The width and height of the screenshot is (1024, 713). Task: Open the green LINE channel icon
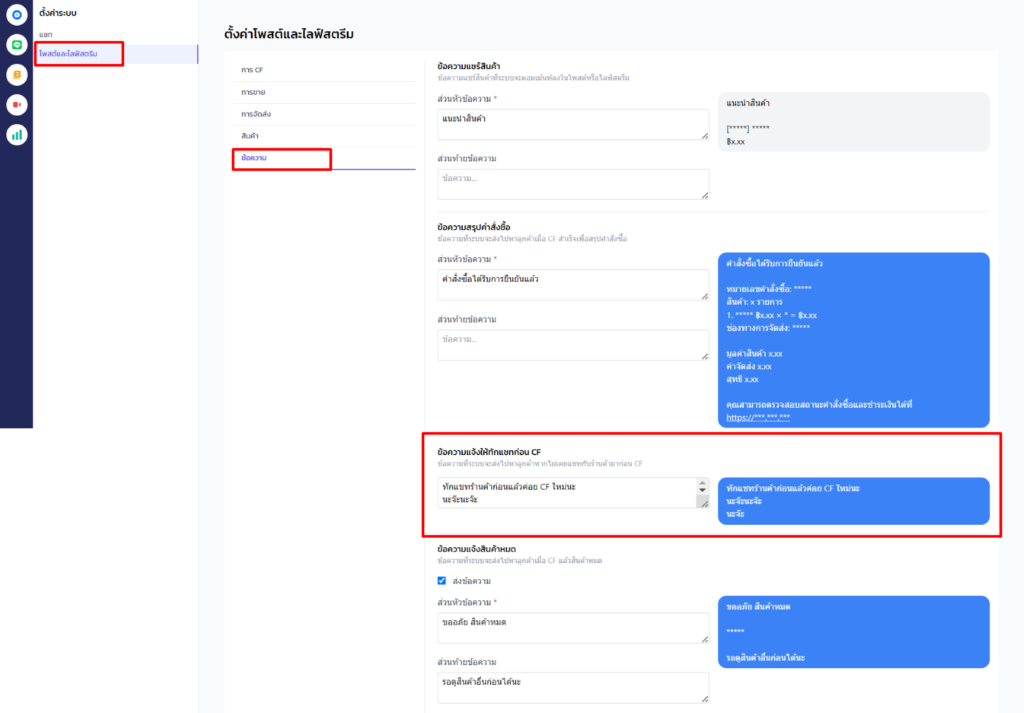16,45
